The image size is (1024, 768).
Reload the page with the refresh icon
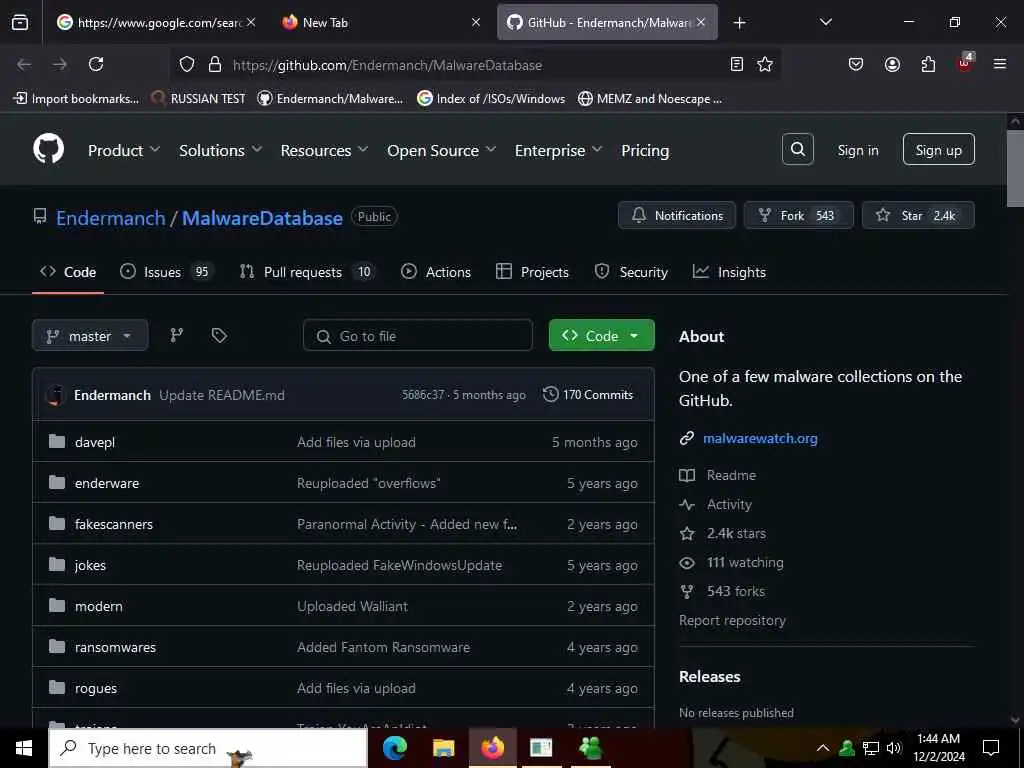pos(96,64)
